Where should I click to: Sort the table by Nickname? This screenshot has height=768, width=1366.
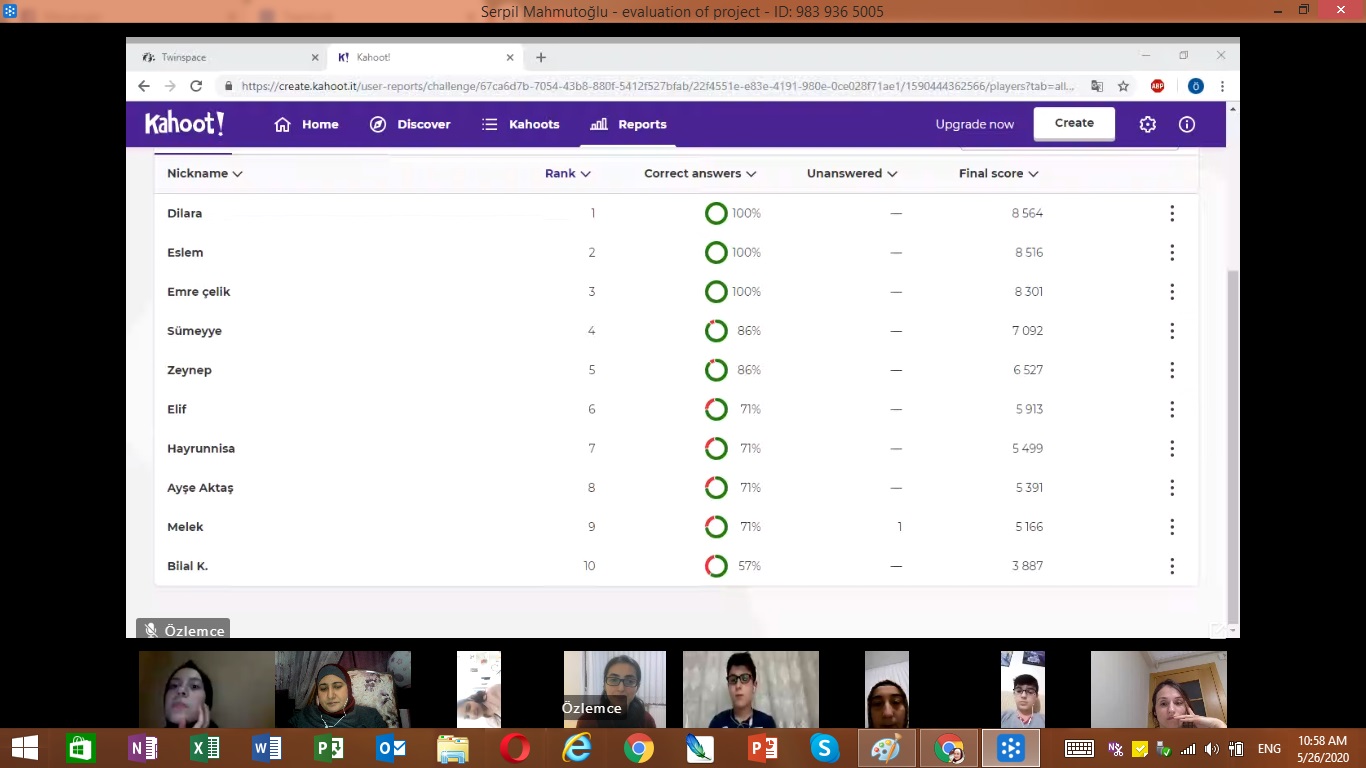[205, 173]
